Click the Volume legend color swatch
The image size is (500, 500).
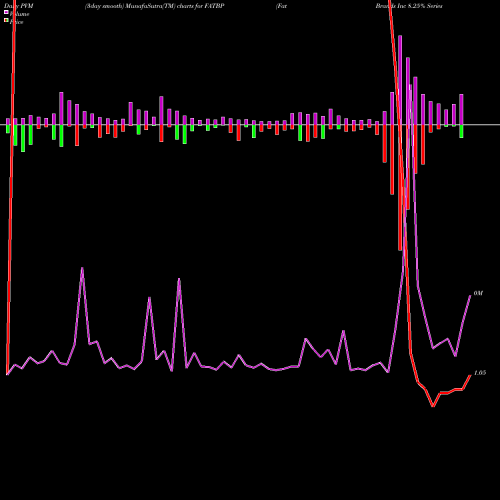6,12
